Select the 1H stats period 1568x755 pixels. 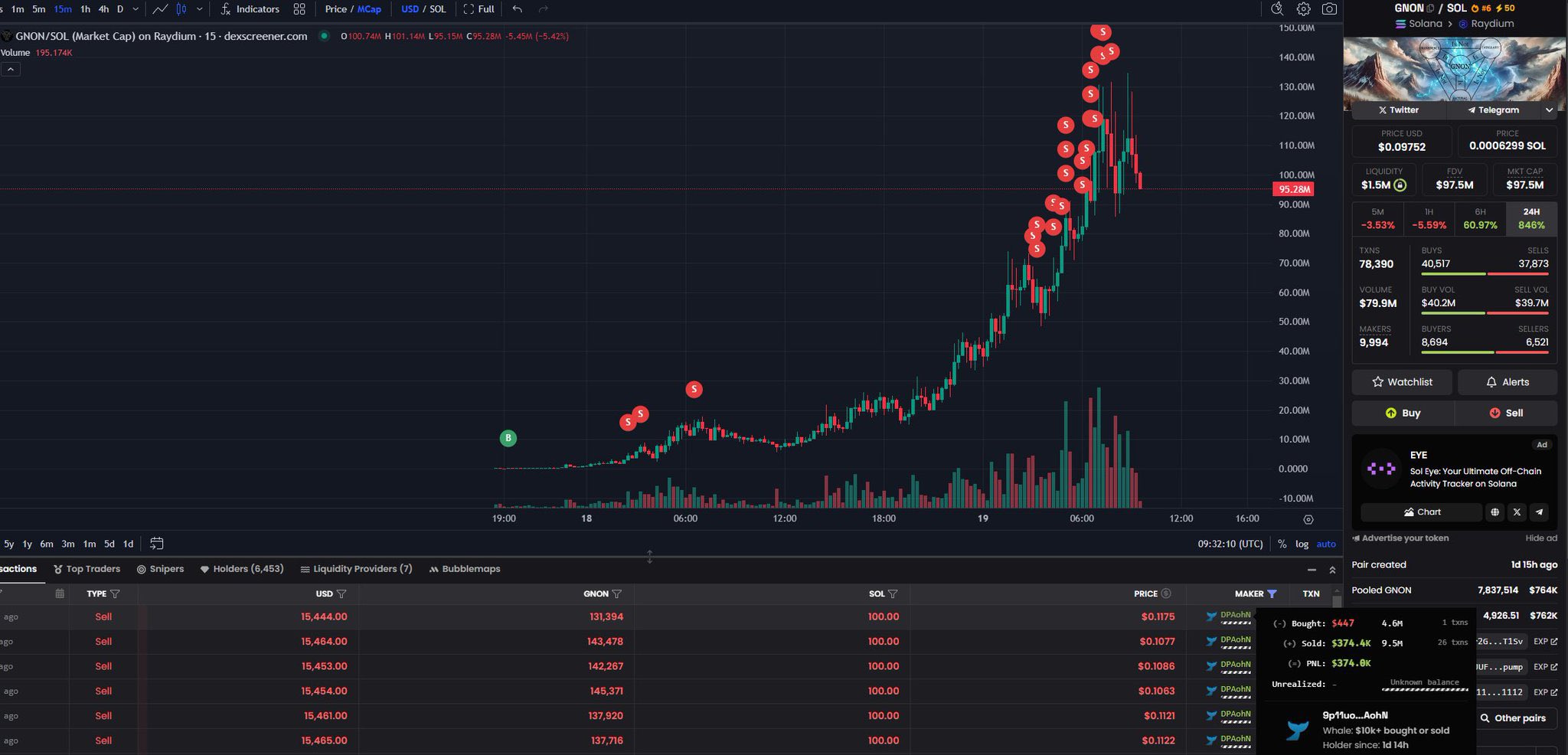coord(1429,218)
